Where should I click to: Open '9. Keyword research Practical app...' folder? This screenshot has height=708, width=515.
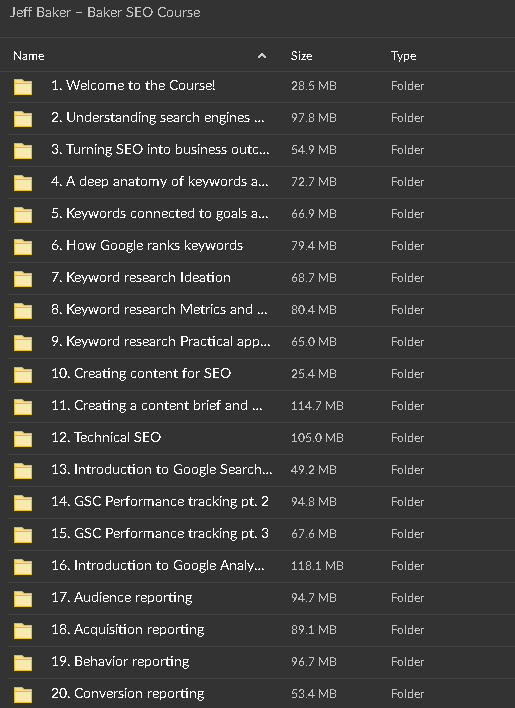[161, 342]
